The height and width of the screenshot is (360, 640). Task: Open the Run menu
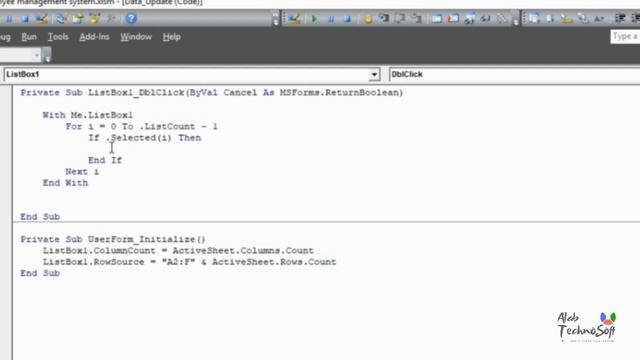tap(29, 37)
